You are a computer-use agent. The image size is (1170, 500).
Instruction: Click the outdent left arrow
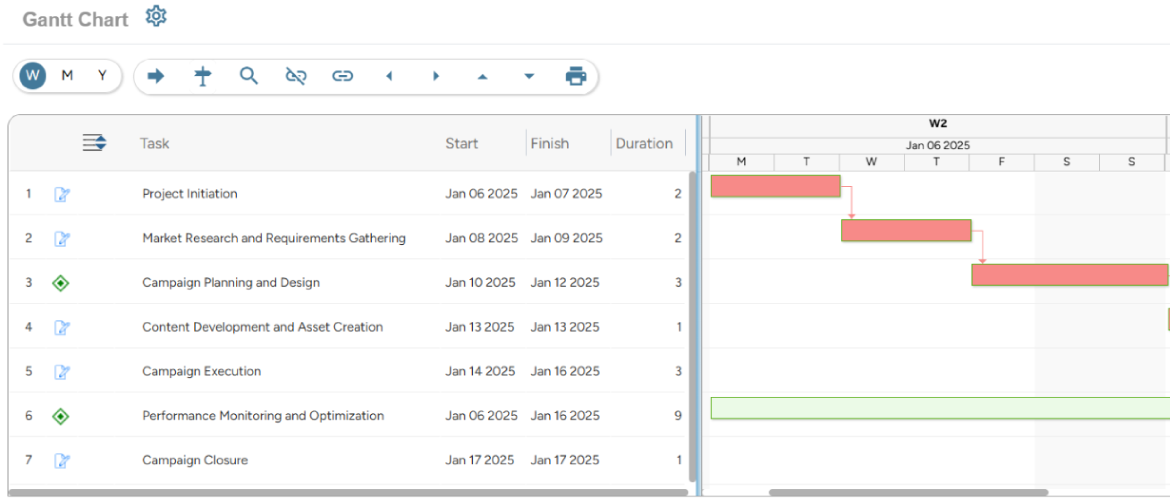click(x=389, y=76)
